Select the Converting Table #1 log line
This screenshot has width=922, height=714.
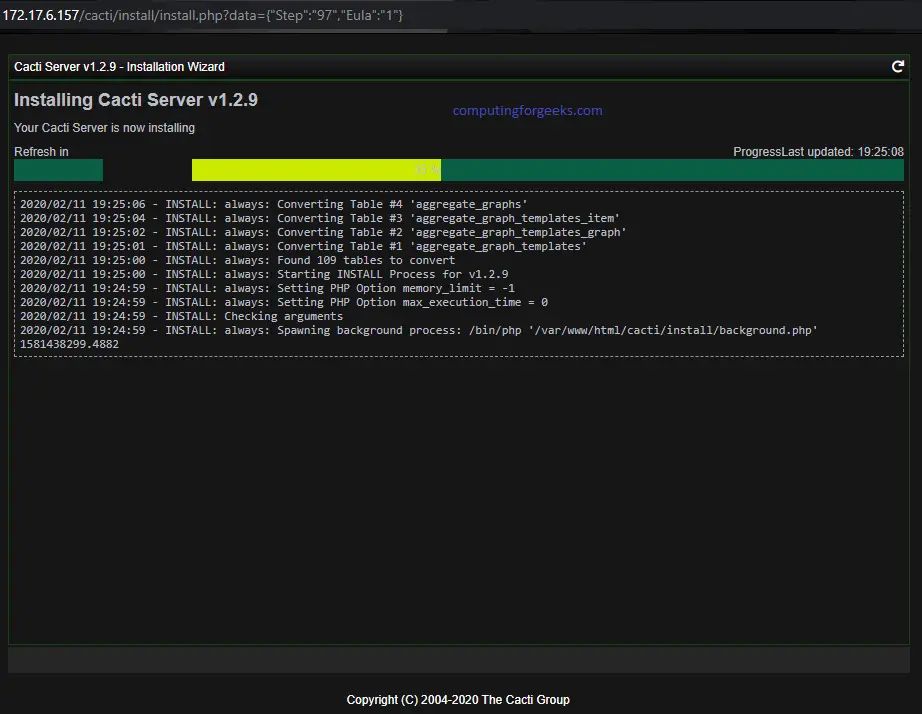(x=303, y=246)
